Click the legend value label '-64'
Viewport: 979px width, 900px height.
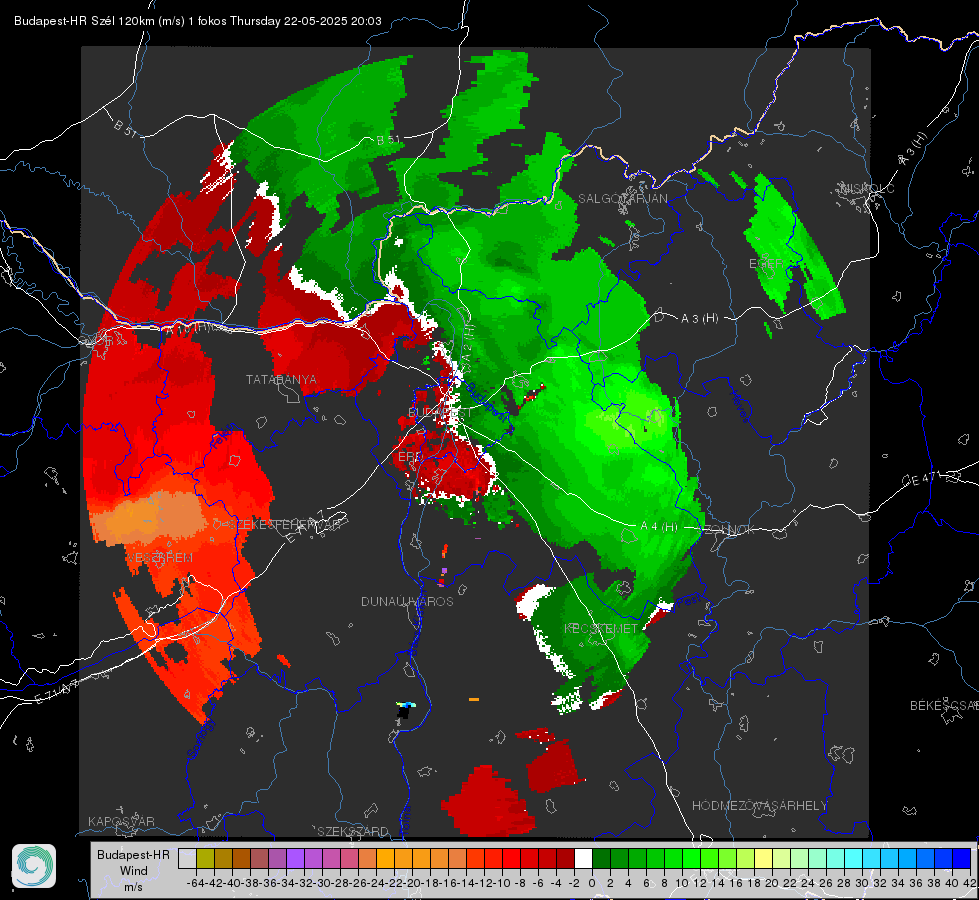(x=196, y=883)
